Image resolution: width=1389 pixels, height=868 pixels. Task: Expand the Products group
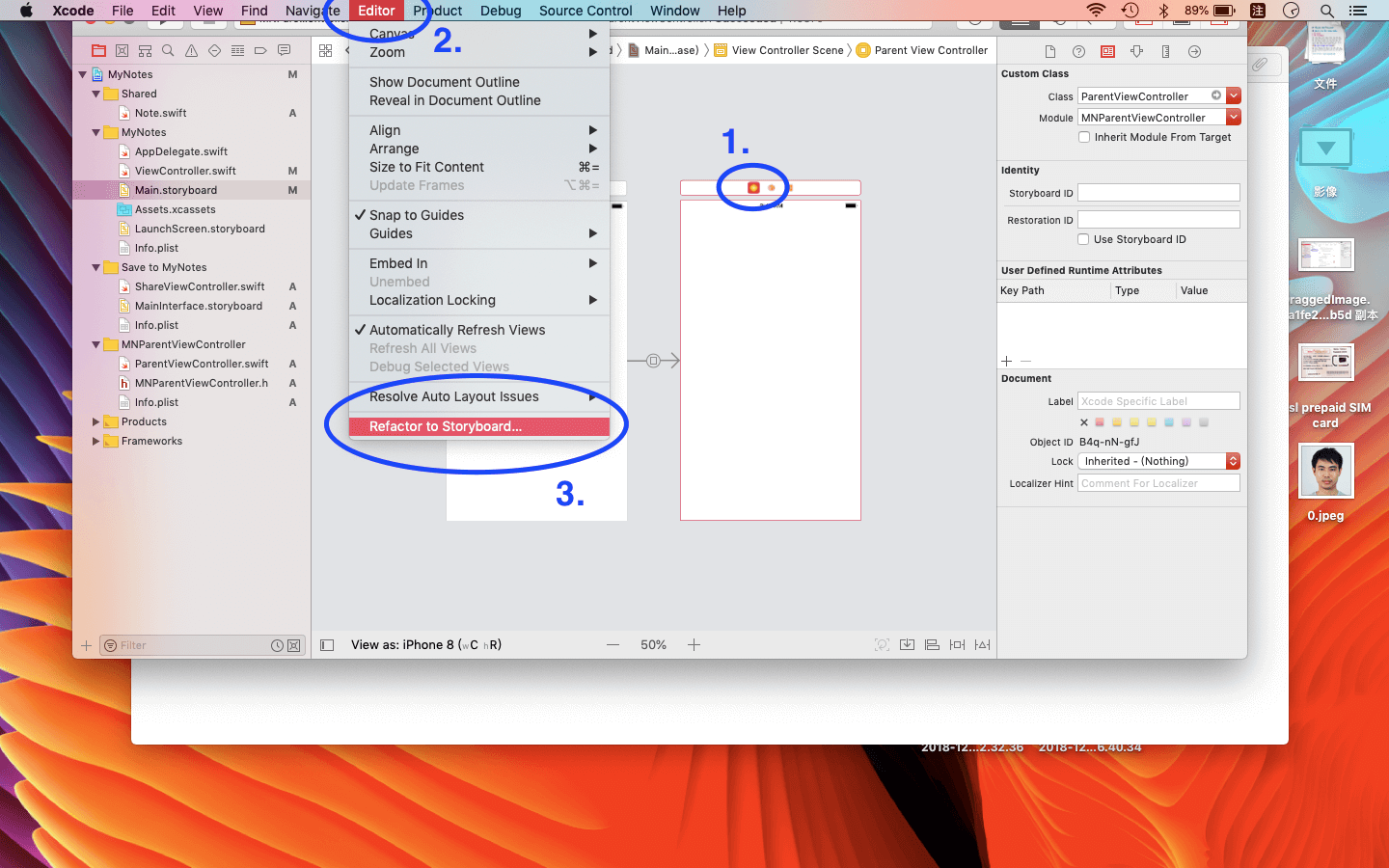96,421
